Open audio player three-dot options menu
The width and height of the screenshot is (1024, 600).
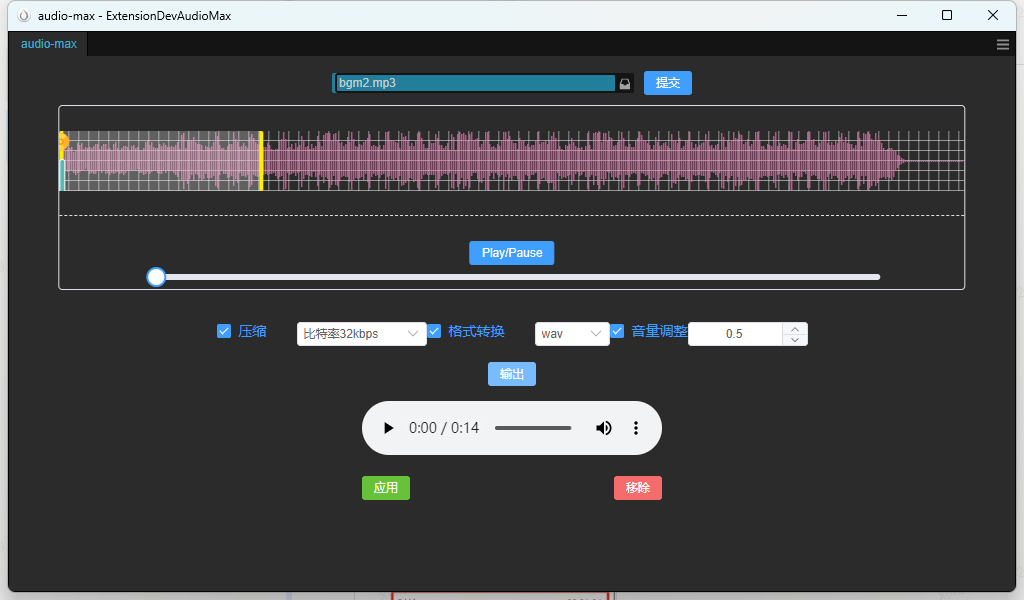tap(635, 428)
